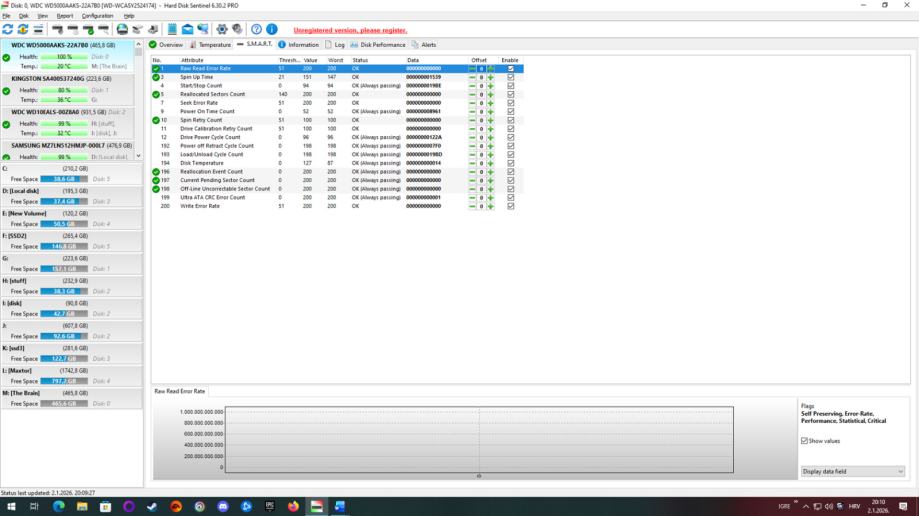Open Firefox from the taskbar
This screenshot has width=919, height=516.
click(x=293, y=506)
